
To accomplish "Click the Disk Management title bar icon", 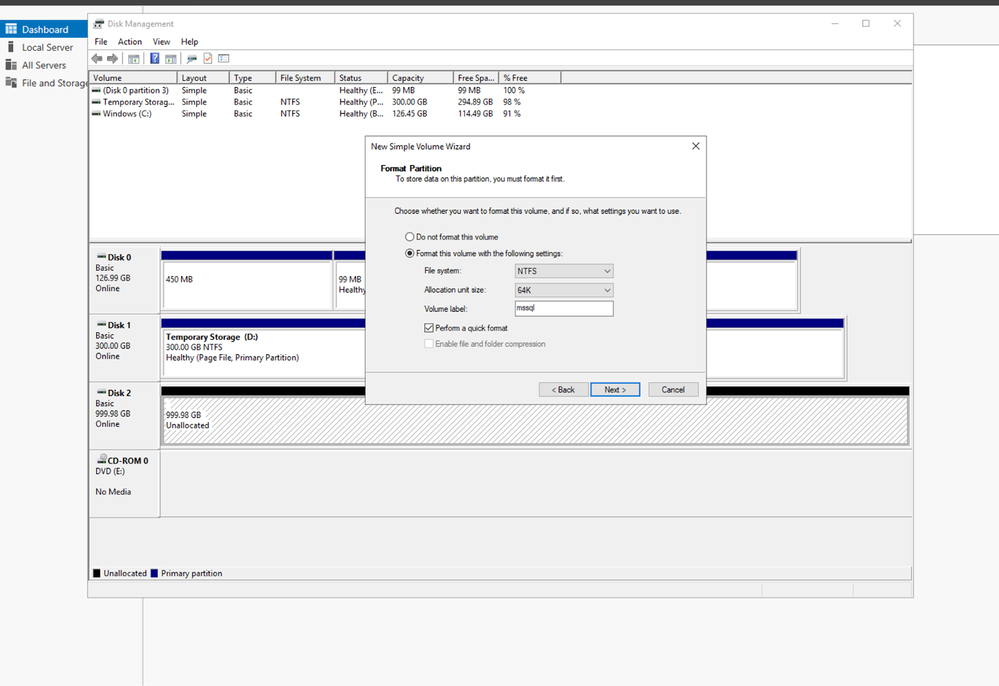I will point(99,24).
